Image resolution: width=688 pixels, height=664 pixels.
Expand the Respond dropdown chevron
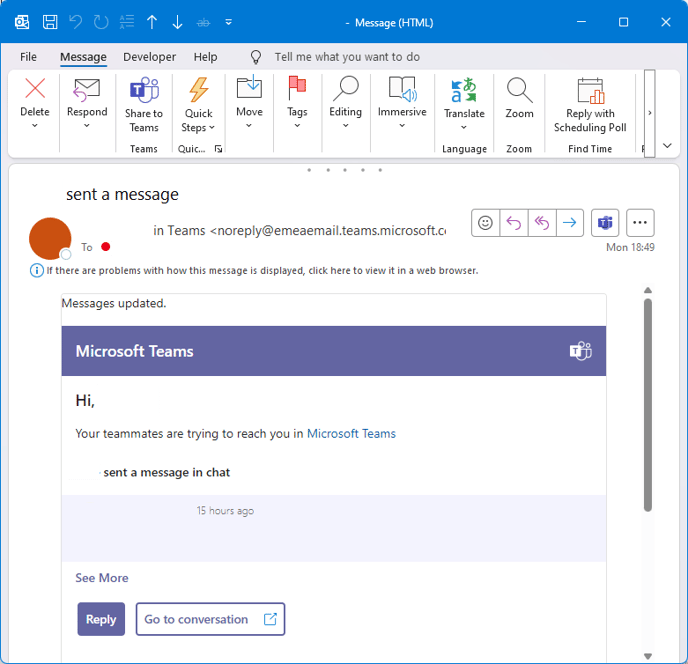pos(87,126)
